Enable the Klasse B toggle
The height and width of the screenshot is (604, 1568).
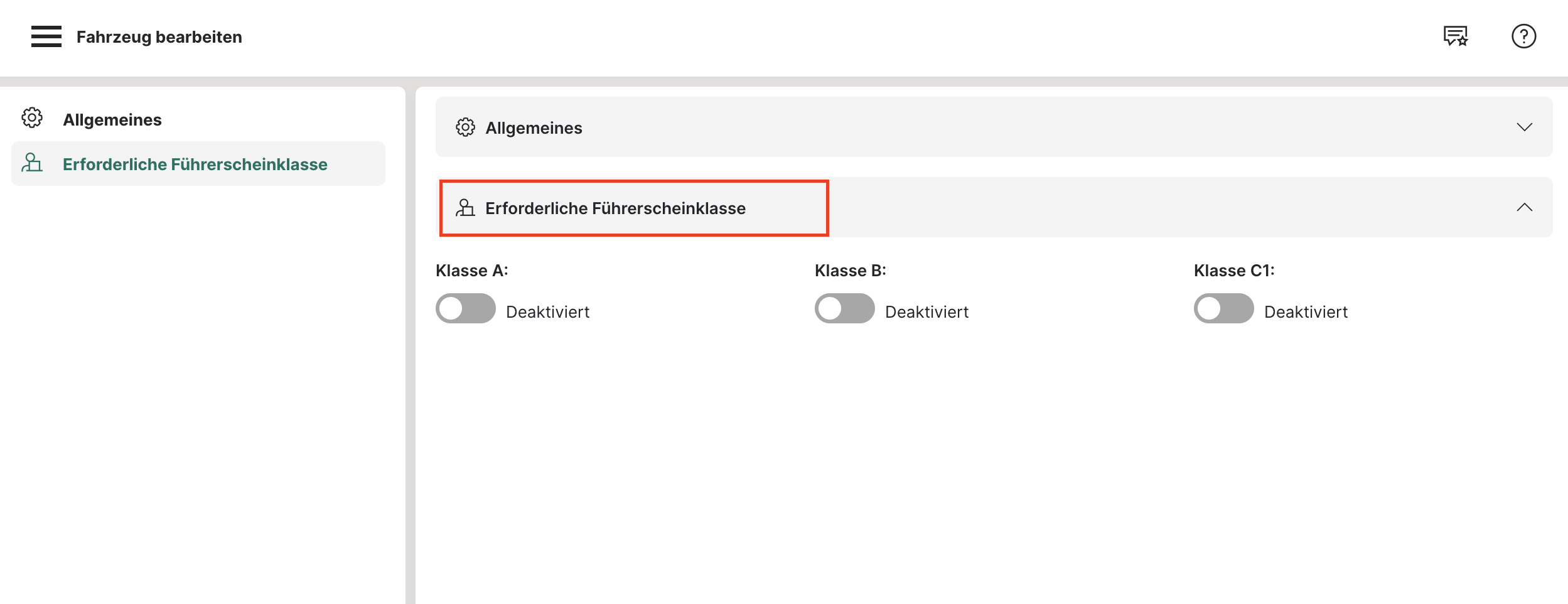(x=844, y=309)
